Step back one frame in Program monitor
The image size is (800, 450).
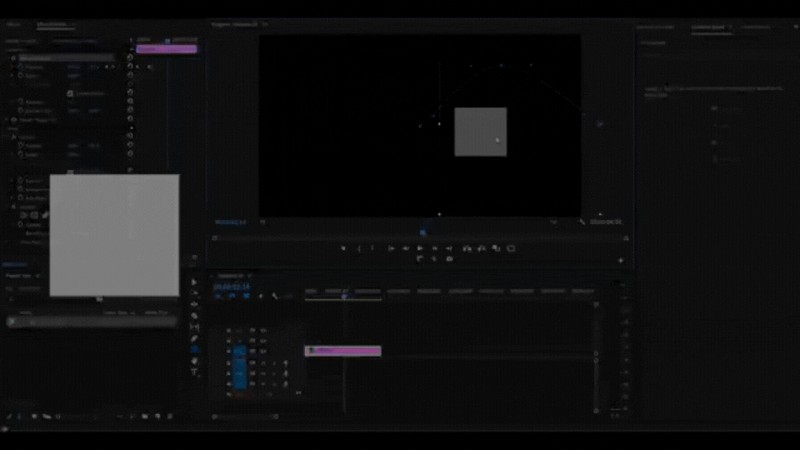tap(406, 248)
